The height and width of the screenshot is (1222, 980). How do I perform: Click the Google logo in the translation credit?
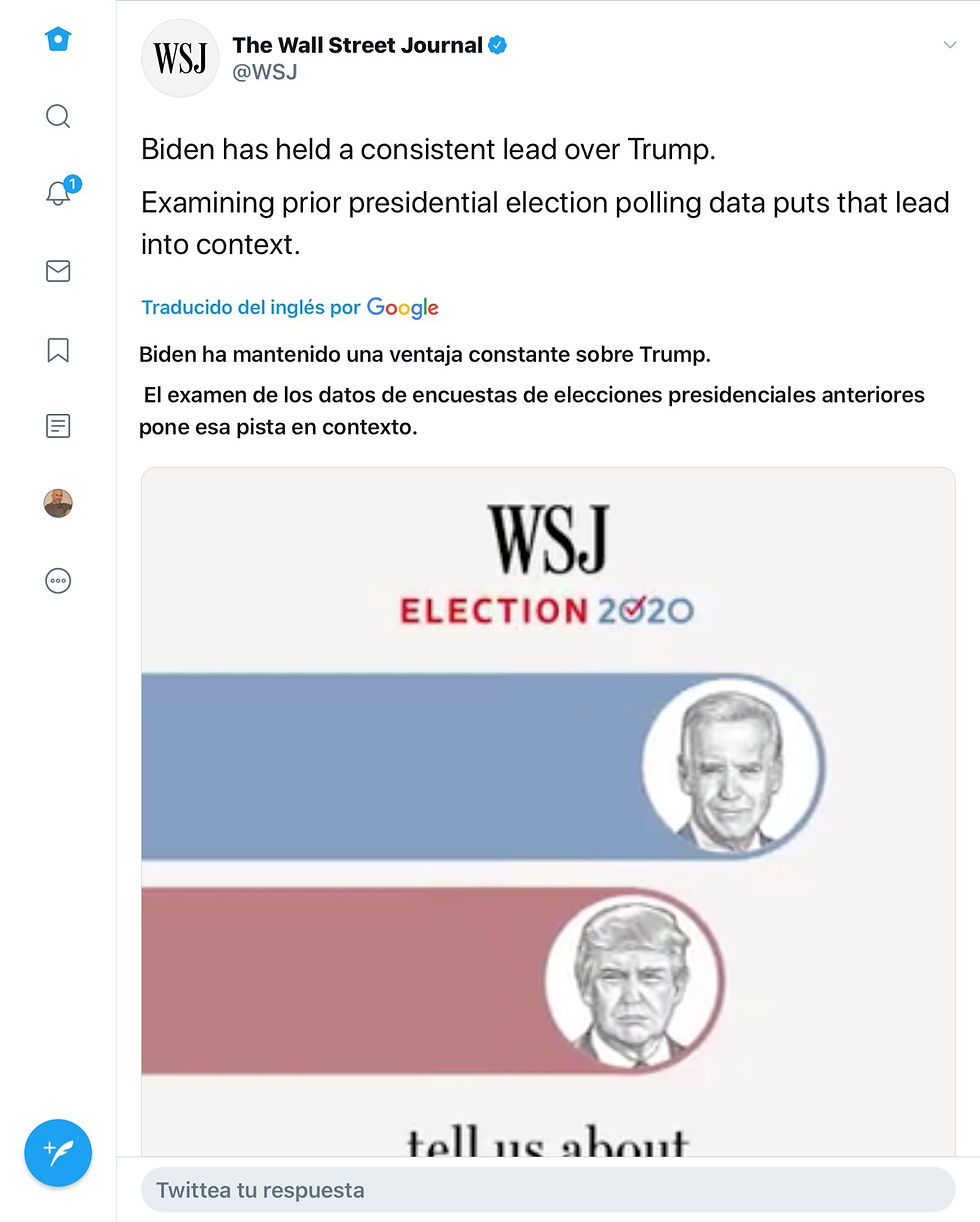point(403,307)
